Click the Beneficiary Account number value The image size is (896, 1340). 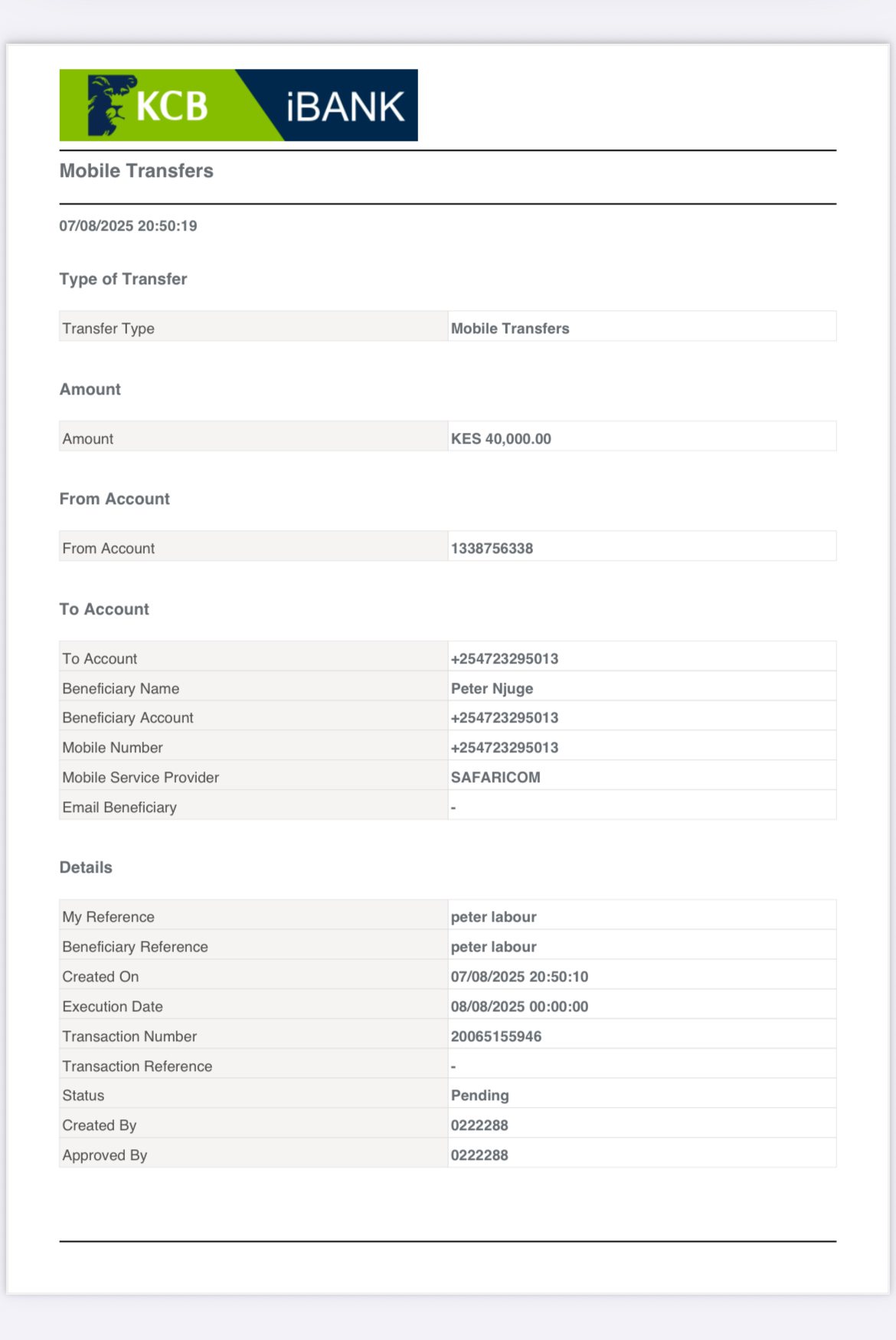tap(505, 718)
